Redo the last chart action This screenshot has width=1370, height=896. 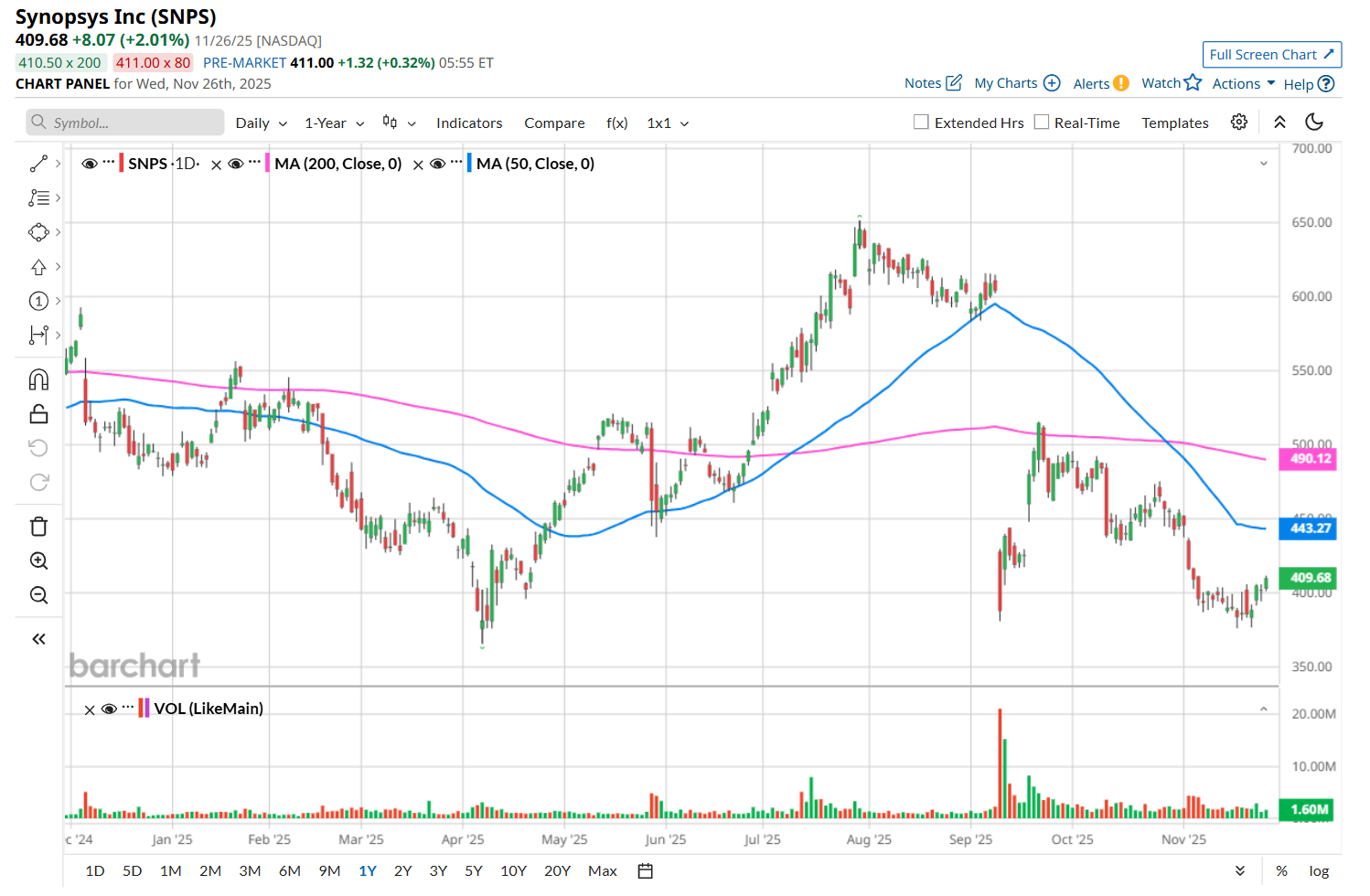(38, 482)
